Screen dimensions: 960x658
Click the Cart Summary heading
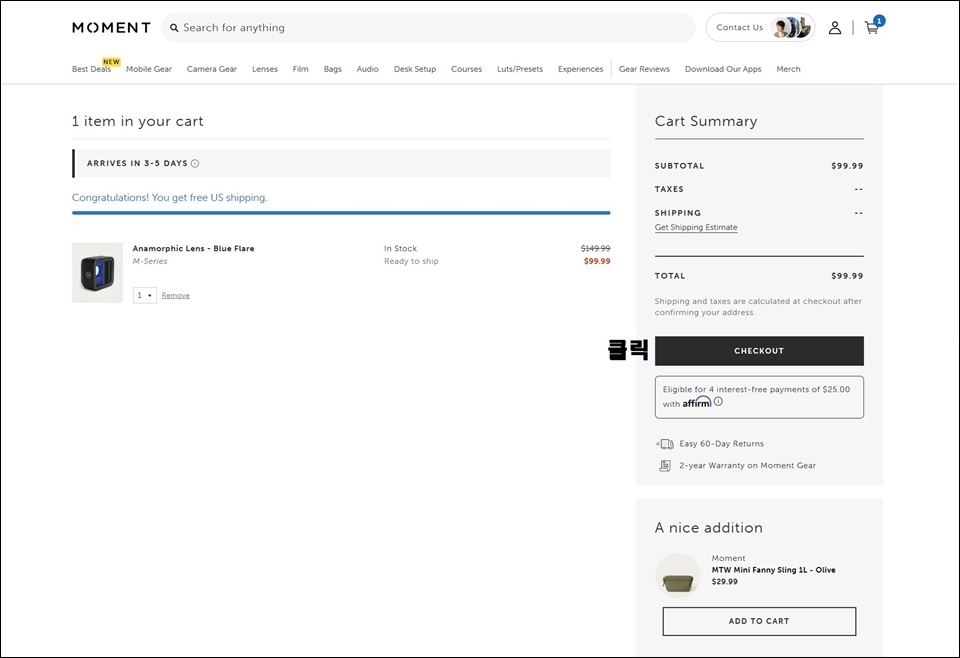click(706, 121)
